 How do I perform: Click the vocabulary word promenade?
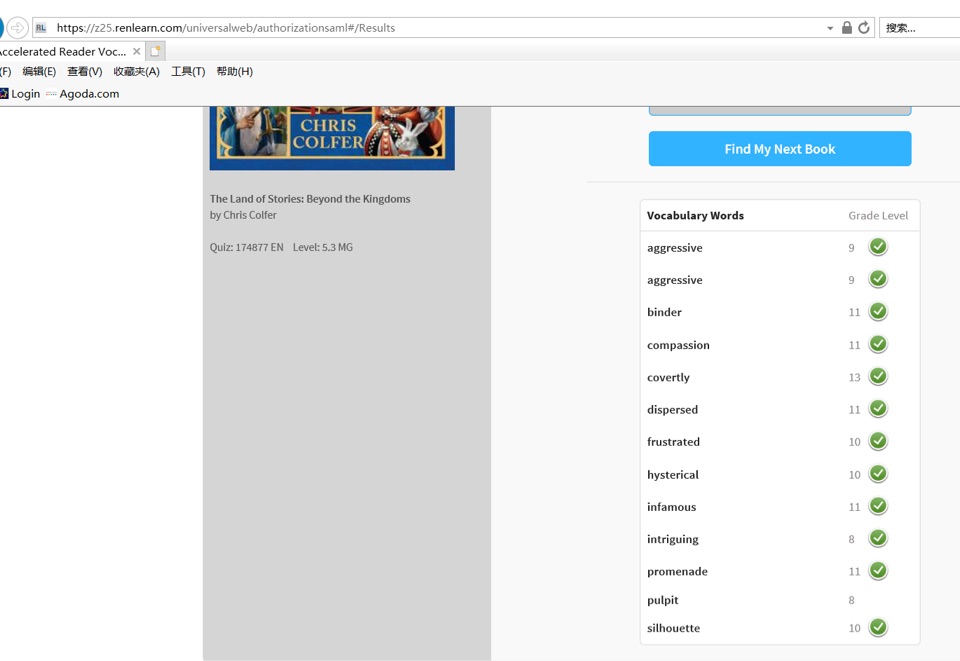677,572
